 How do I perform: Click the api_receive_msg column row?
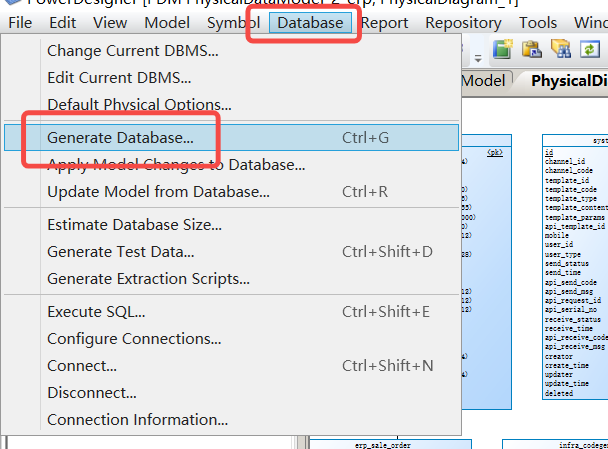[574, 347]
